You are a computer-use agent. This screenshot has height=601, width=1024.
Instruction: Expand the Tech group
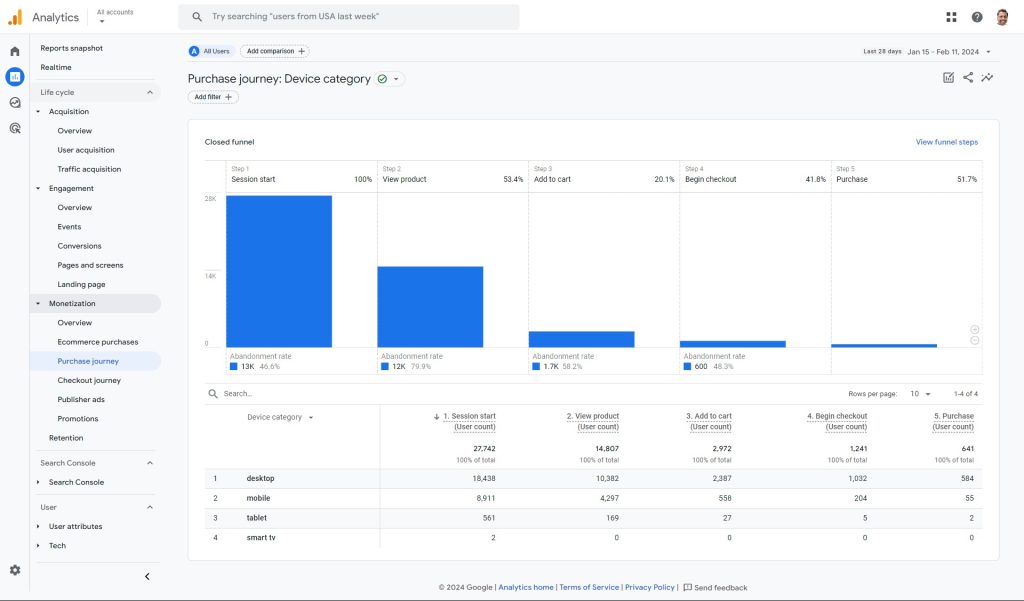[x=38, y=545]
